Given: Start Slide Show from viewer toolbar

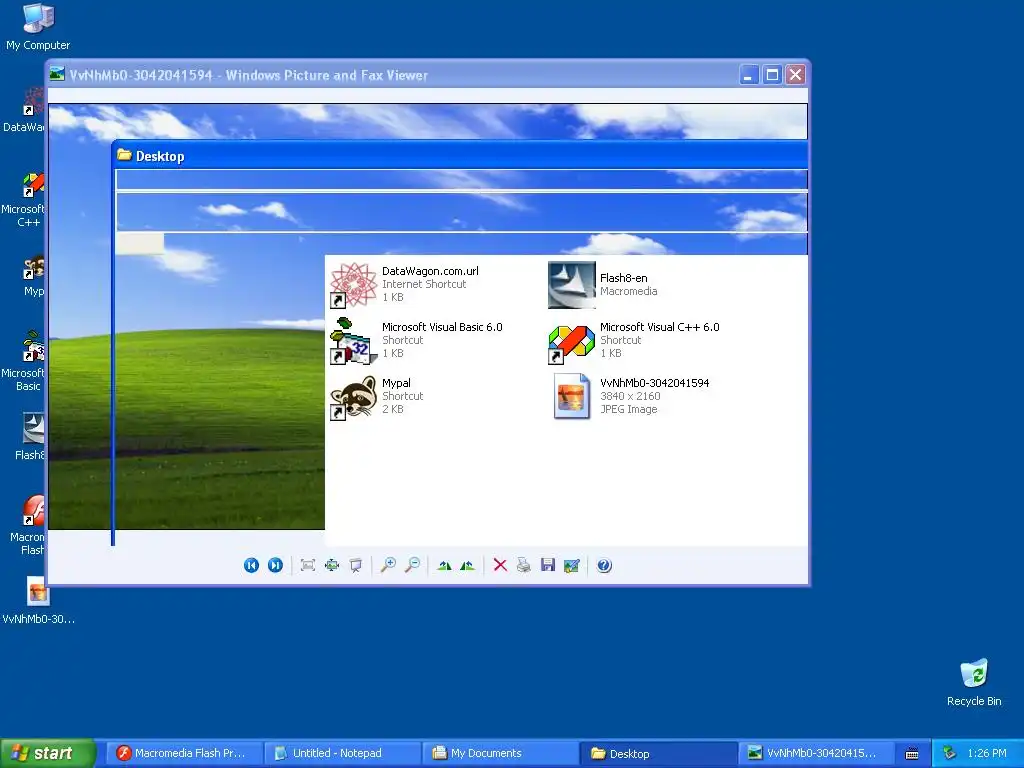Looking at the screenshot, I should coord(355,566).
